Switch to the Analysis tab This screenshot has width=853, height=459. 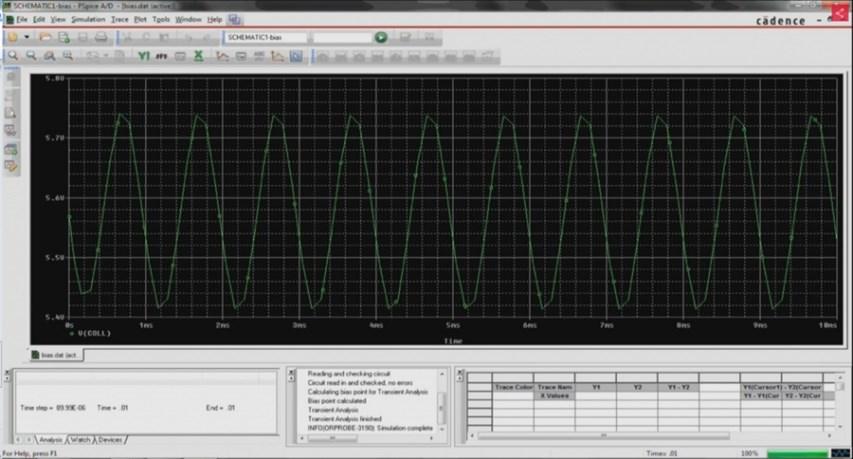51,439
